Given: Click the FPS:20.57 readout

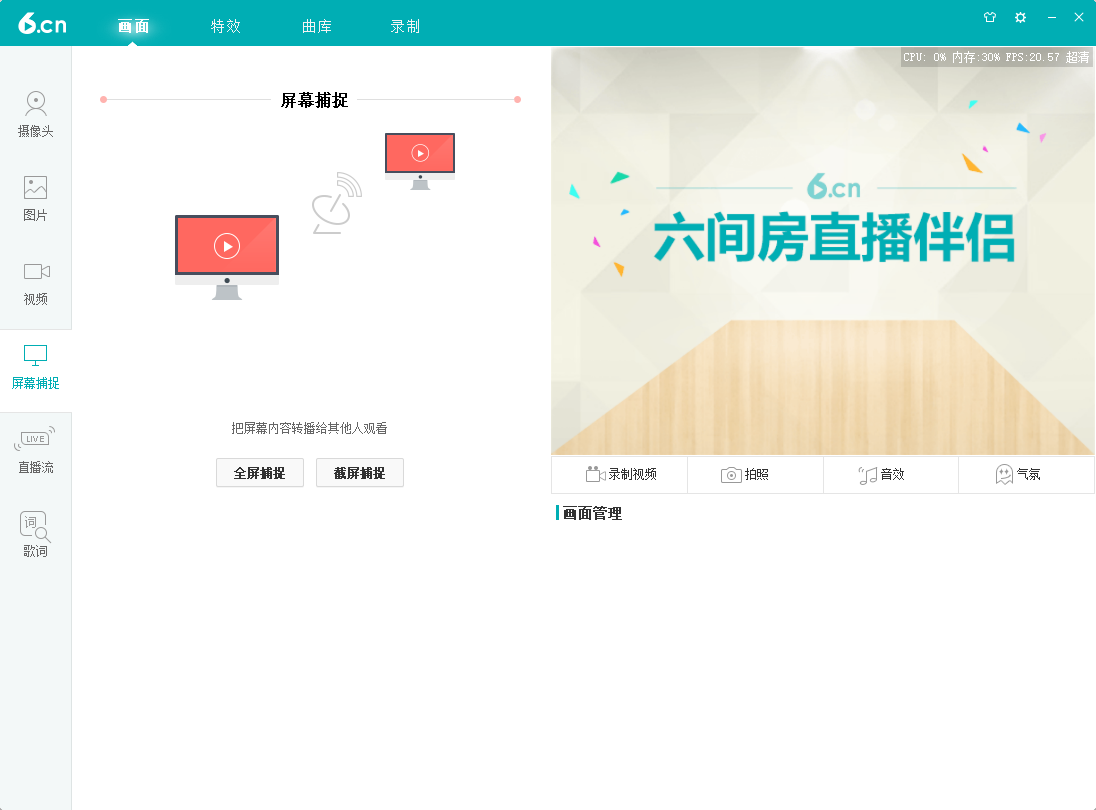Looking at the screenshot, I should click(x=1032, y=57).
